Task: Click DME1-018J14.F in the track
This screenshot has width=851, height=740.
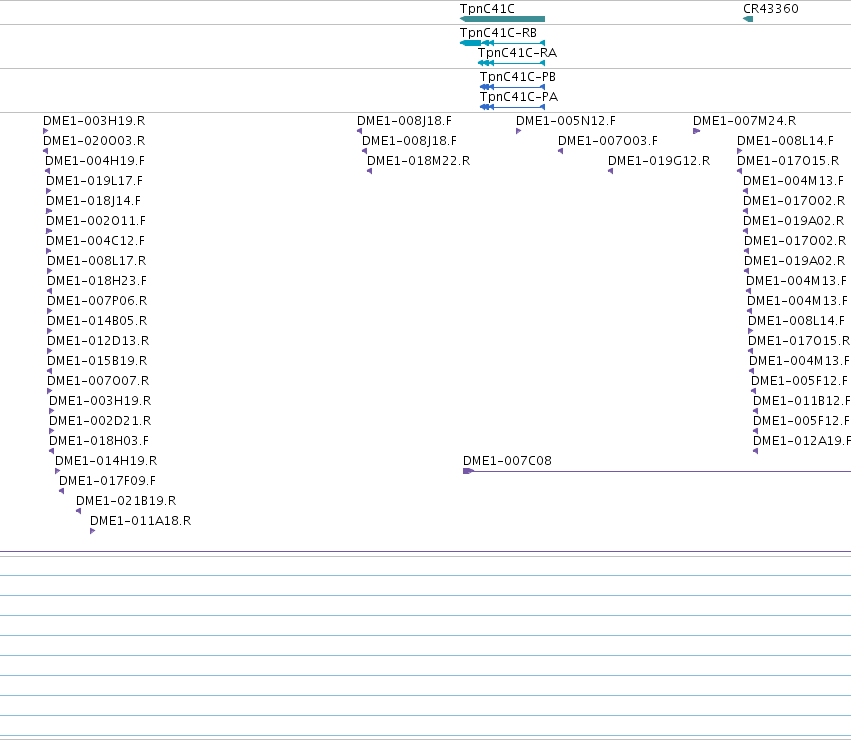Action: click(93, 201)
